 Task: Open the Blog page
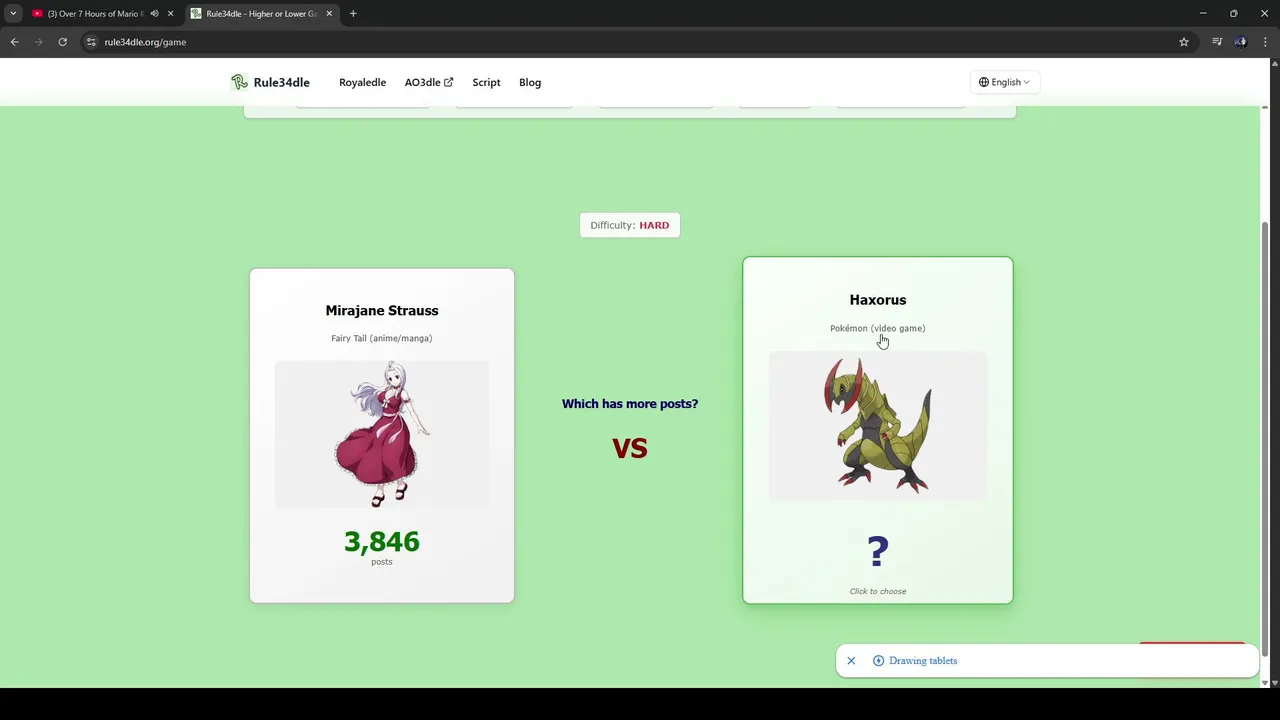pos(530,82)
